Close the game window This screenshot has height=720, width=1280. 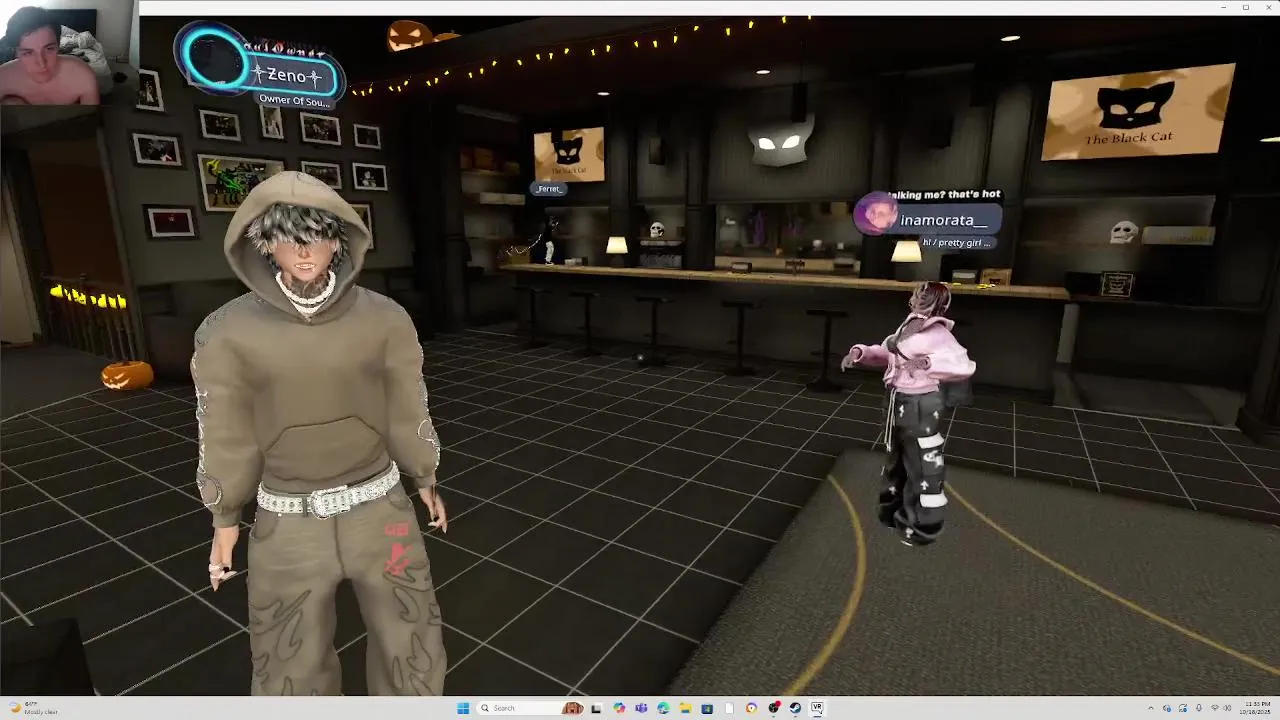1267,7
